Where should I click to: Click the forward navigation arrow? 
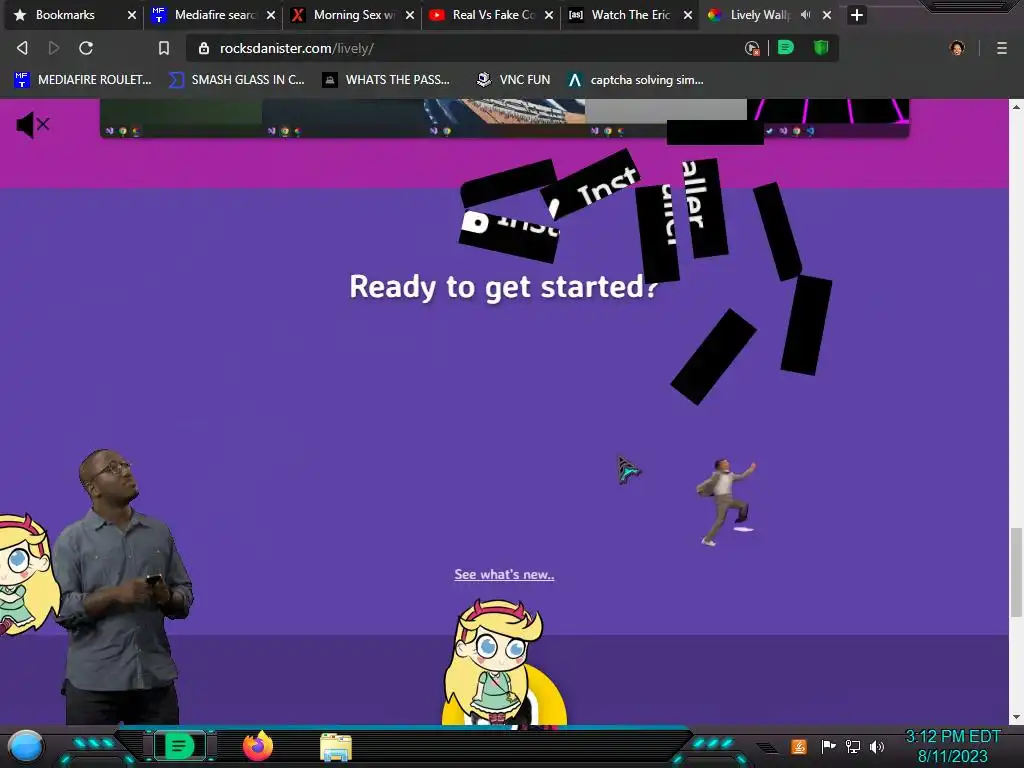[x=54, y=48]
